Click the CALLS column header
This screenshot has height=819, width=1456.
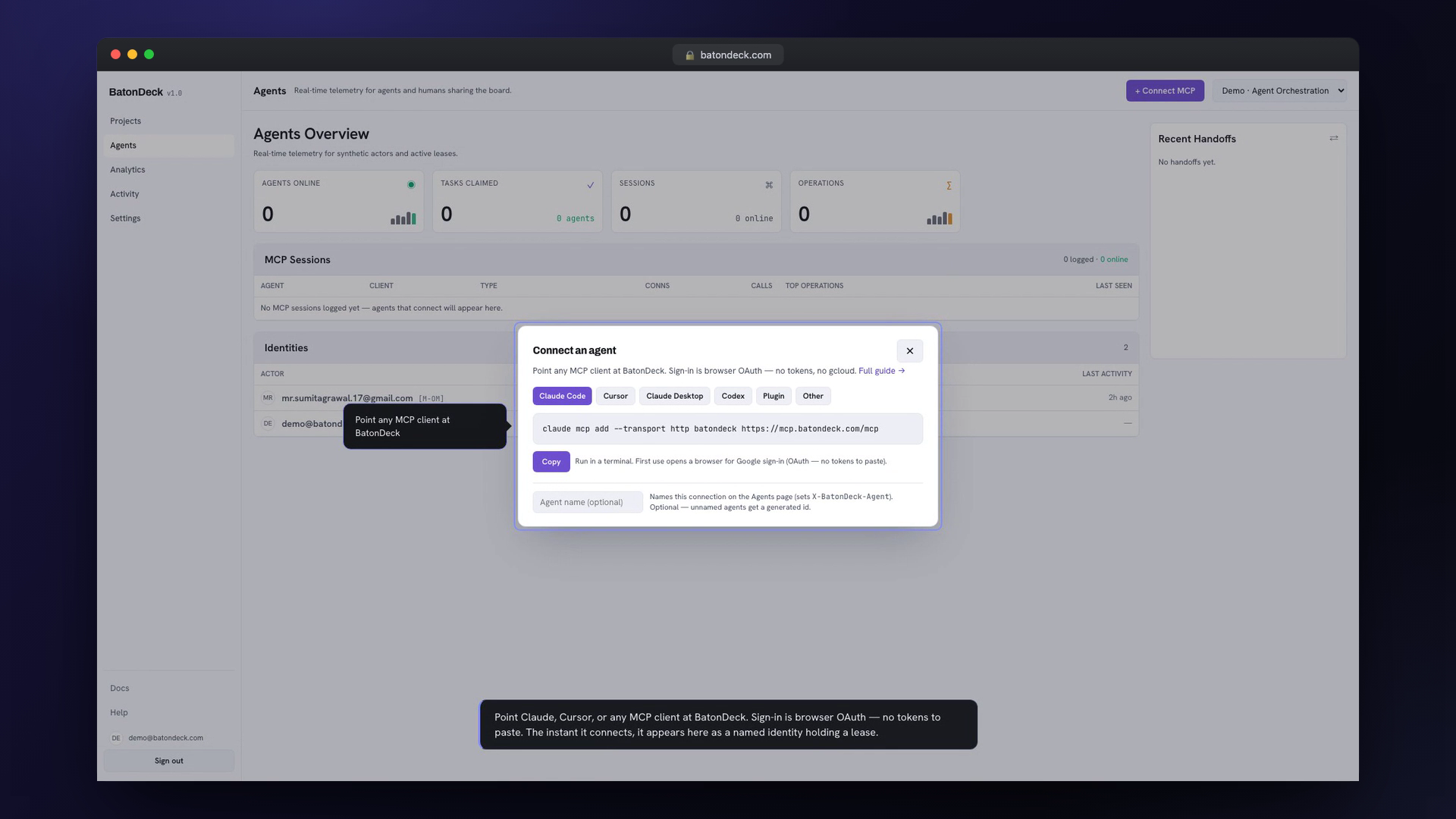pos(761,286)
